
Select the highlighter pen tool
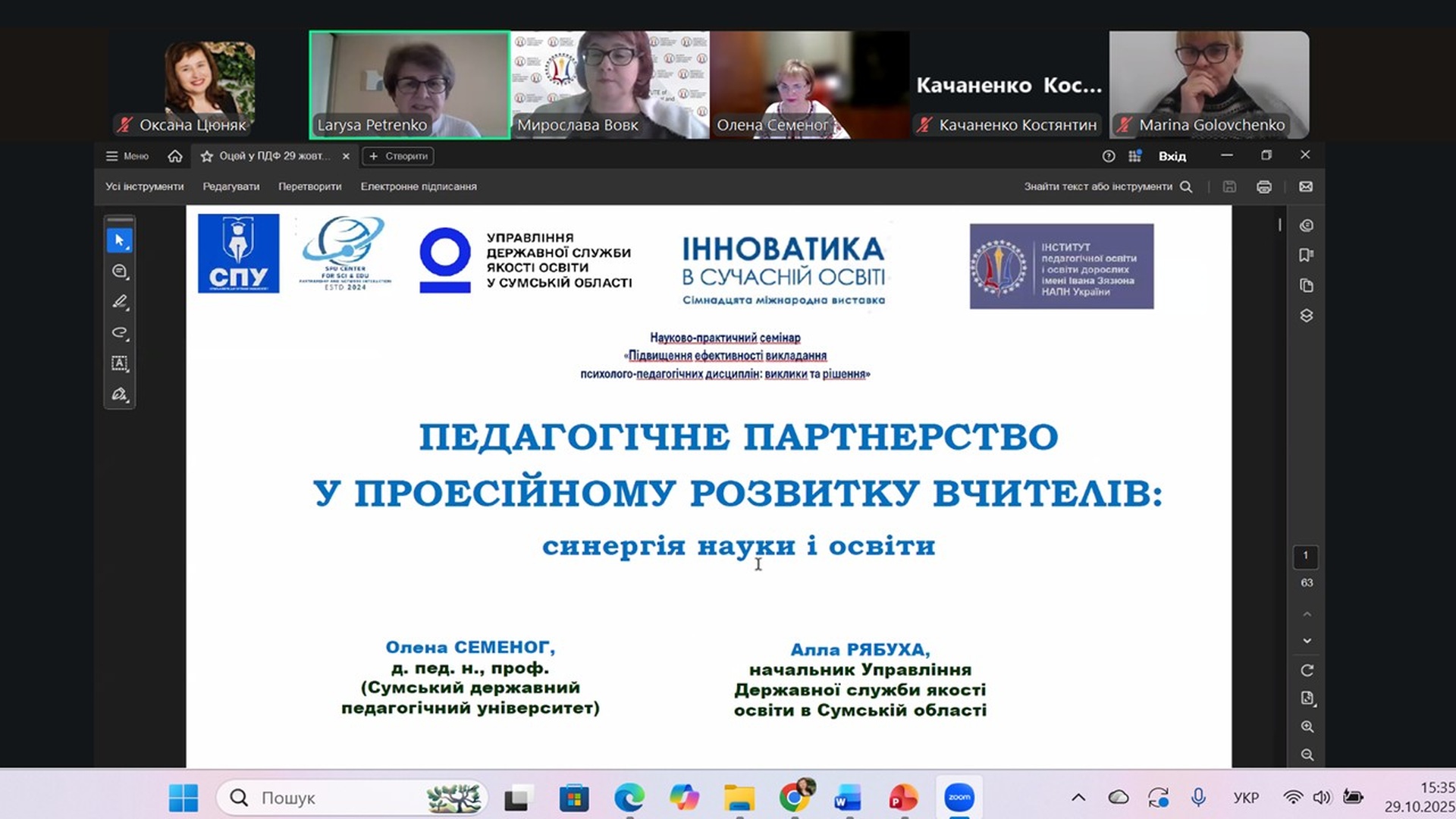(x=119, y=302)
